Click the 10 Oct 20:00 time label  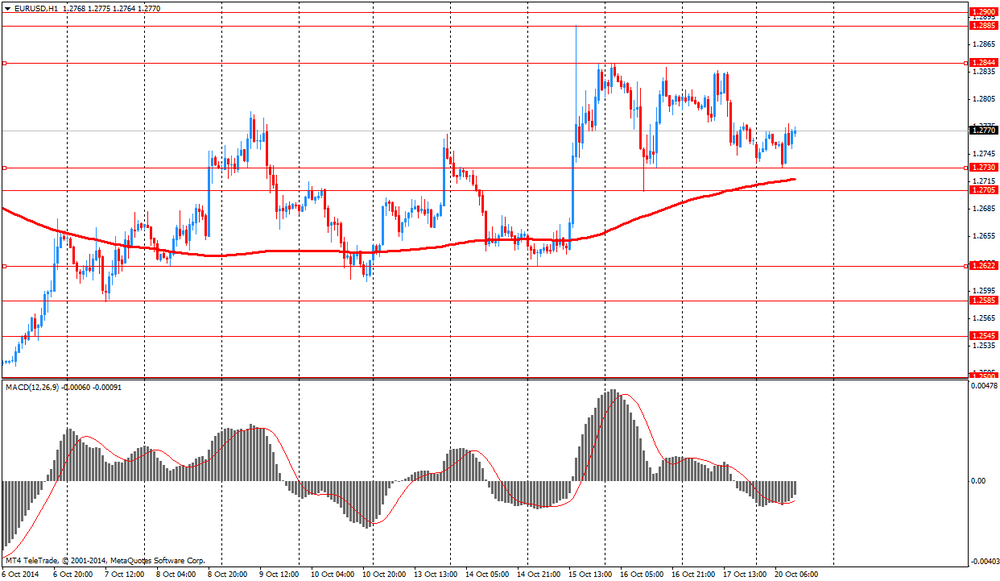(384, 574)
